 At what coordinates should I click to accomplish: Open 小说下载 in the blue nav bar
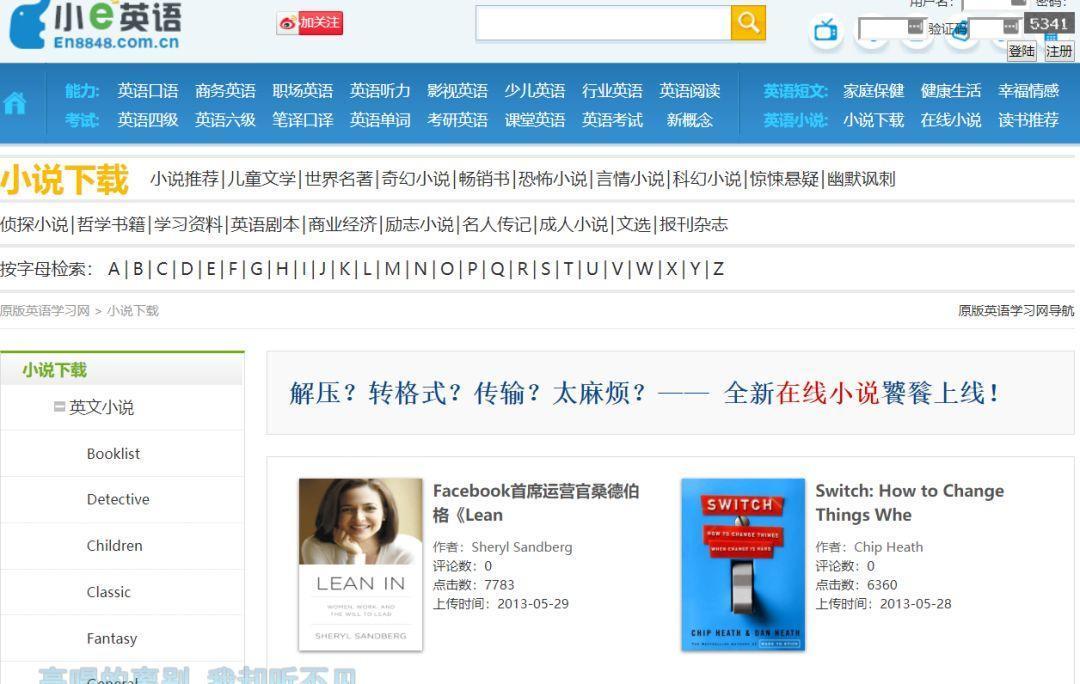click(873, 120)
